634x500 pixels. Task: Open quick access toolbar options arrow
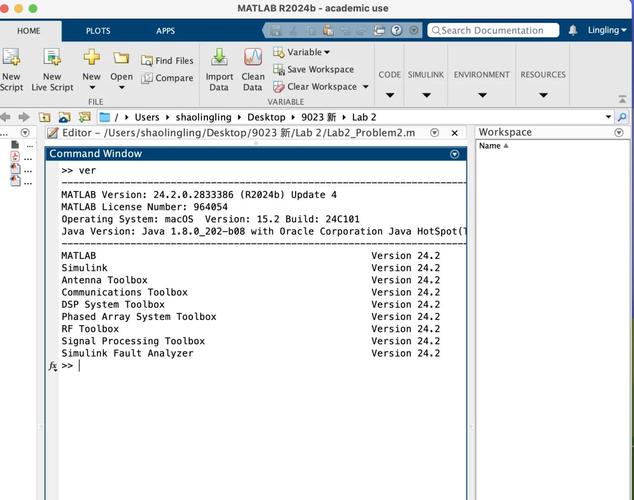pos(414,30)
